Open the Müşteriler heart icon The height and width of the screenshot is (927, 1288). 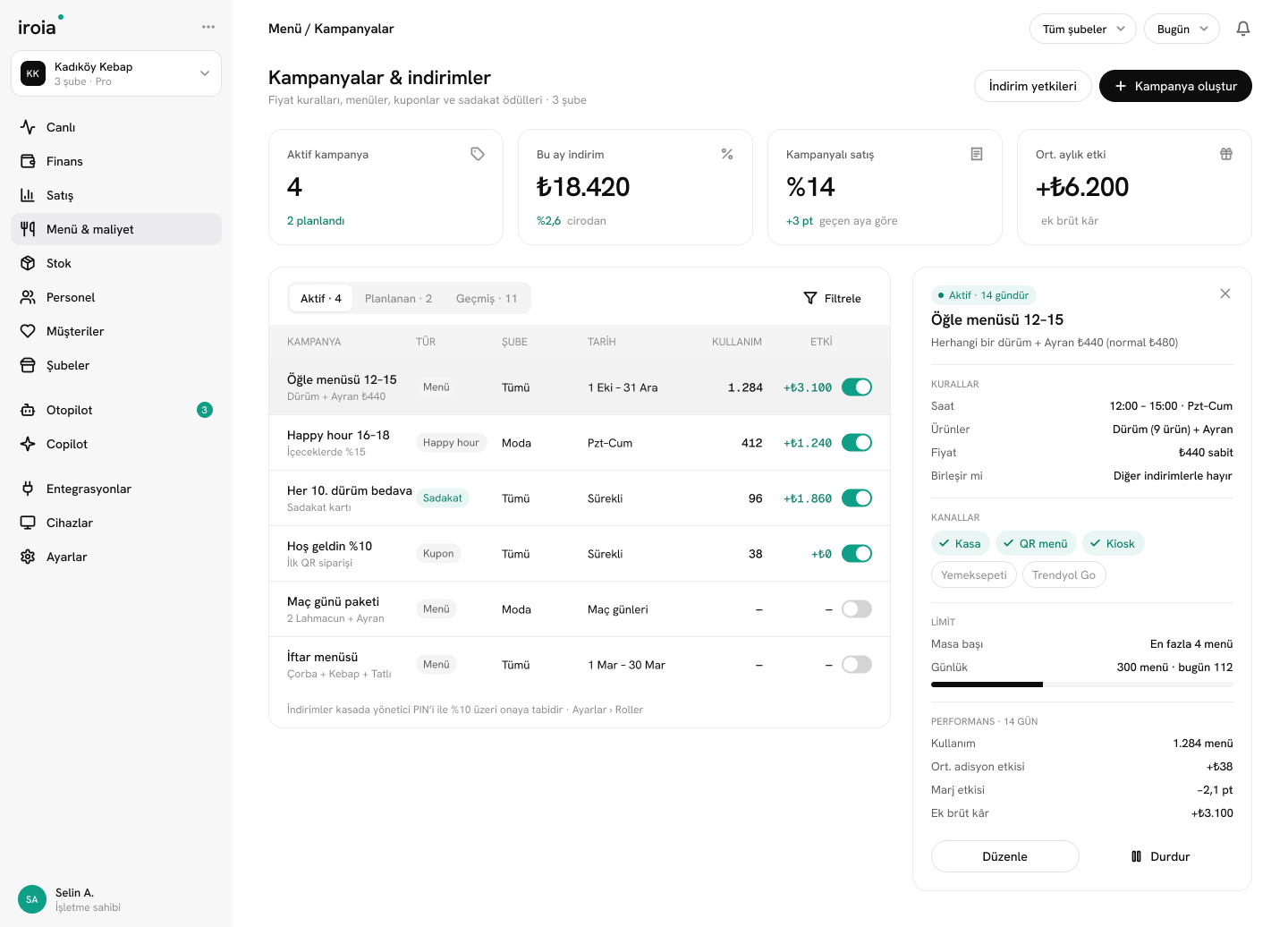[28, 331]
